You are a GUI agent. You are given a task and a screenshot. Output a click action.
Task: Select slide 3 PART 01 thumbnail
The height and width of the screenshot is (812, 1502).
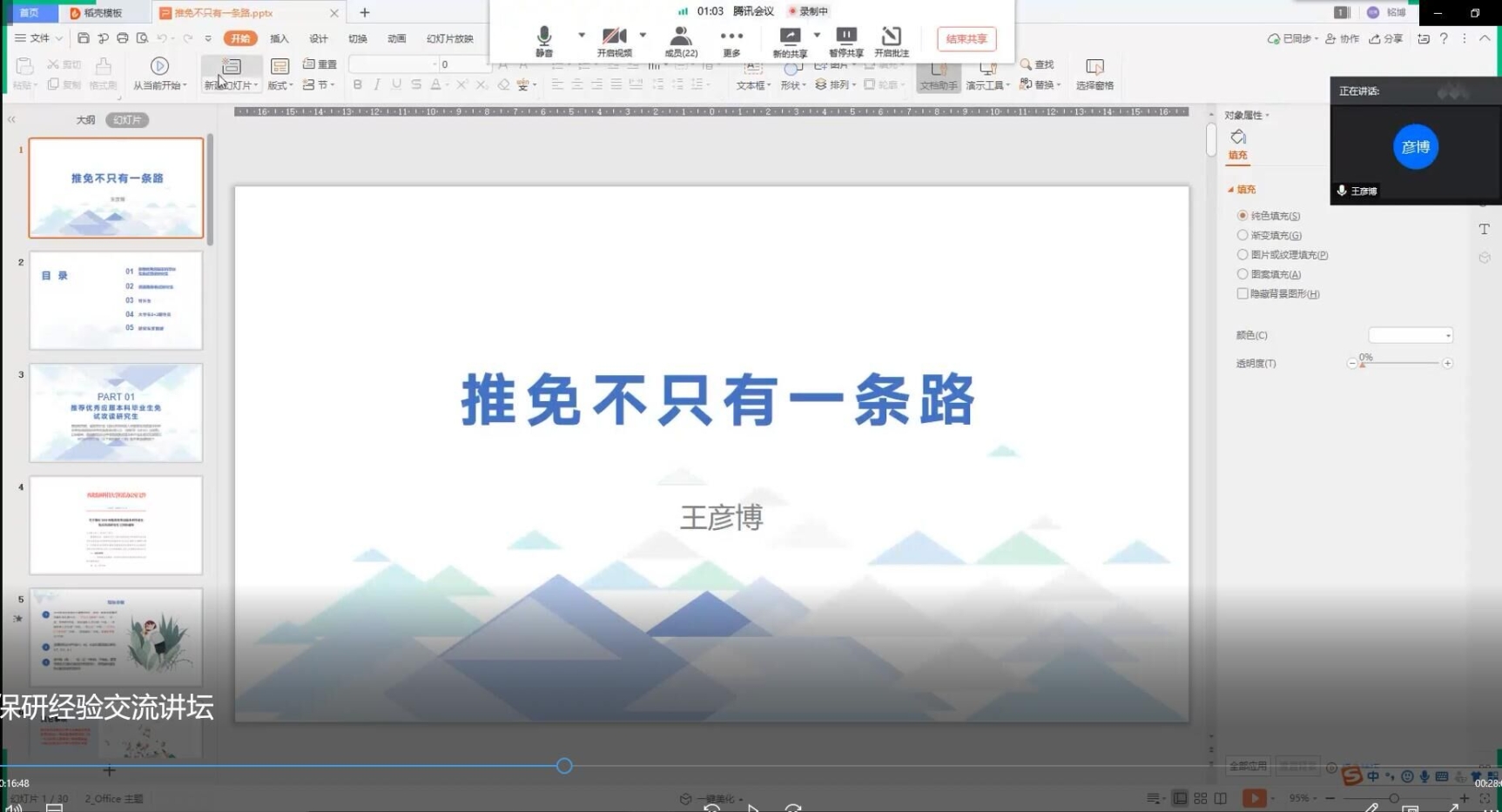(116, 413)
